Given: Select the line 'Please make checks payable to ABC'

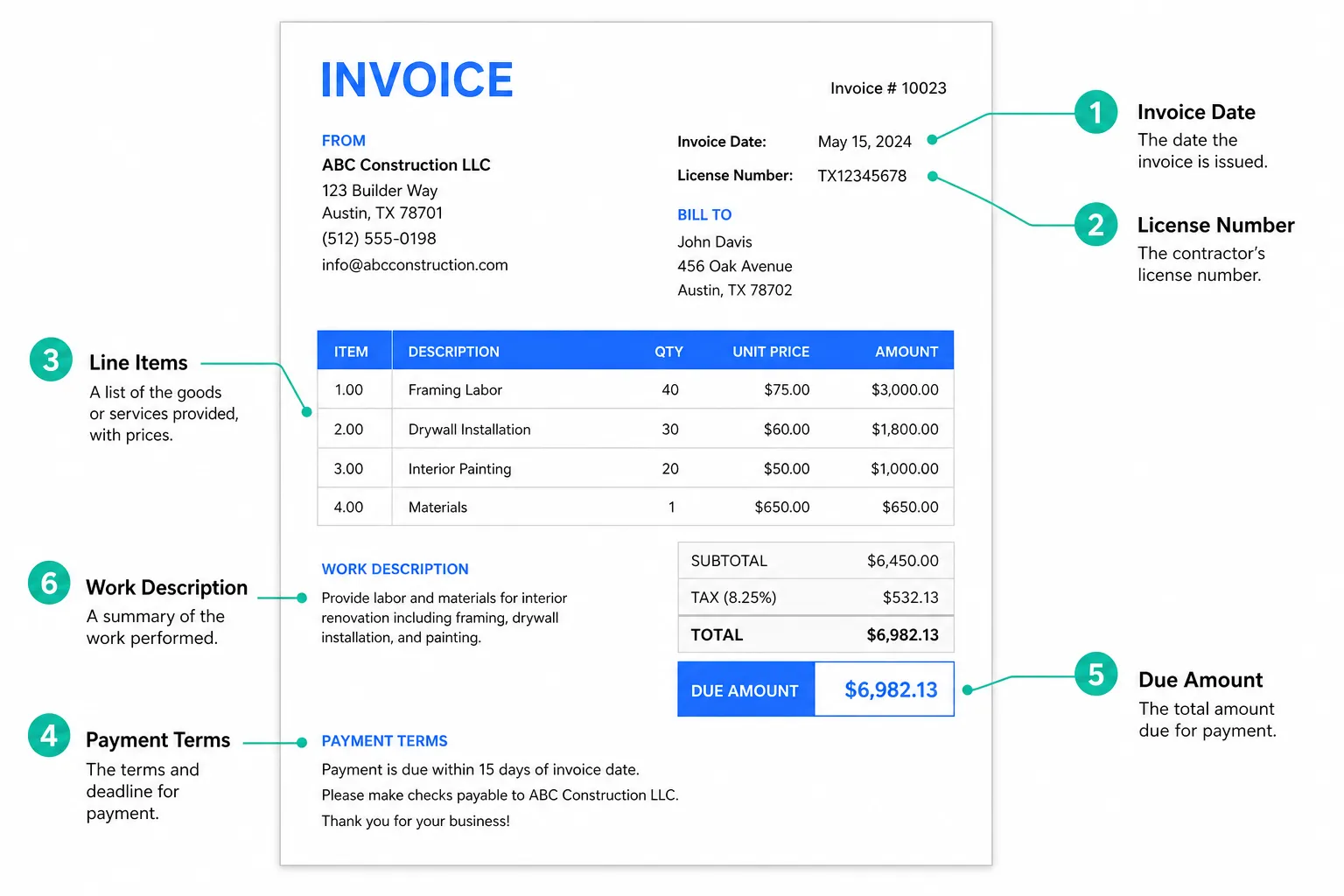Looking at the screenshot, I should tap(500, 795).
